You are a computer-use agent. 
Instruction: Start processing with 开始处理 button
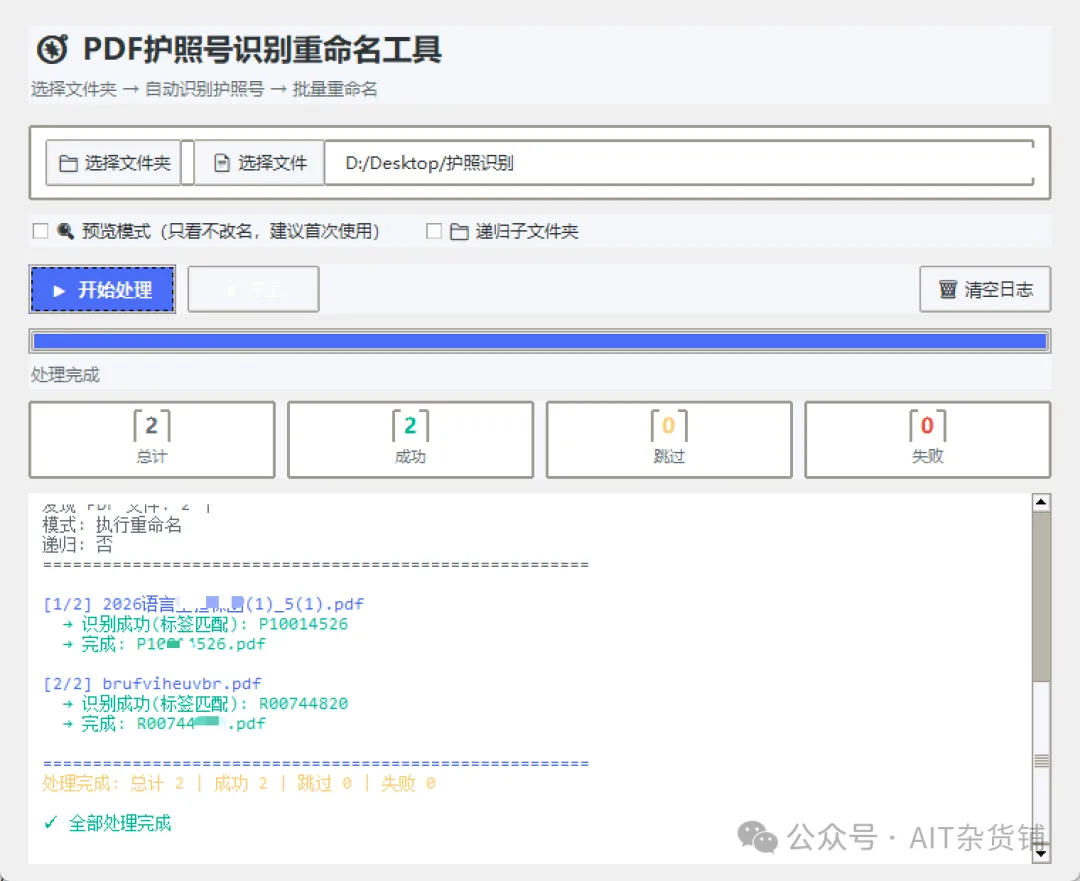pos(102,289)
